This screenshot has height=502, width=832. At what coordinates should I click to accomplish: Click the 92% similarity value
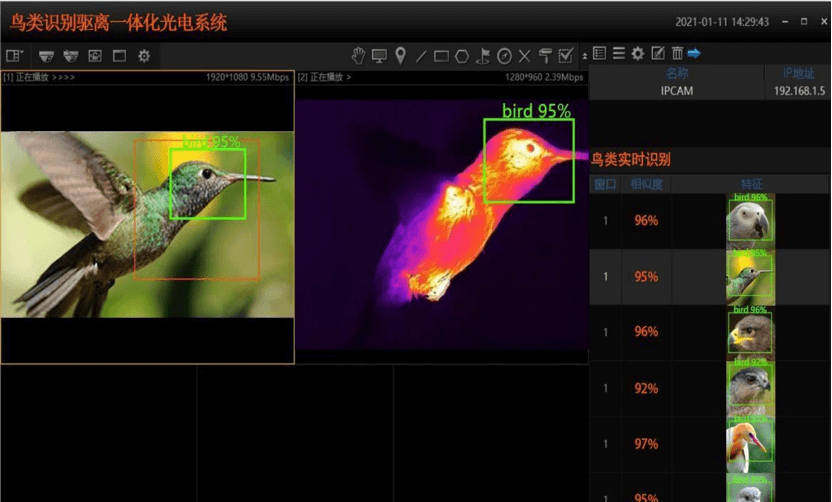[646, 388]
